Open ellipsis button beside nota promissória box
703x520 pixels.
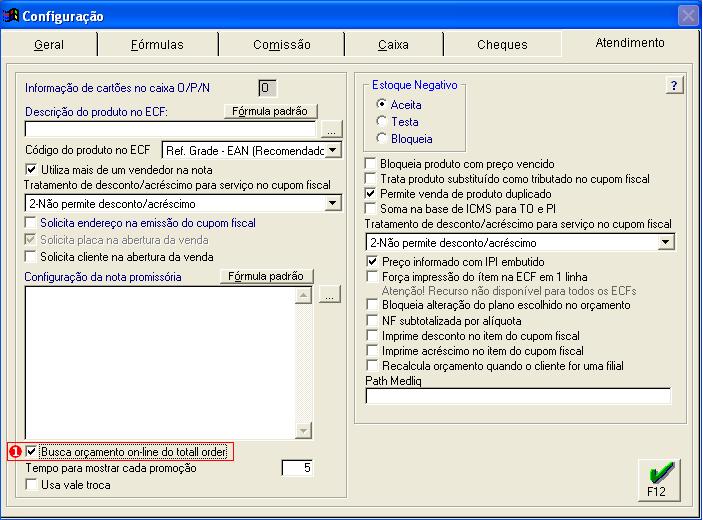point(330,295)
